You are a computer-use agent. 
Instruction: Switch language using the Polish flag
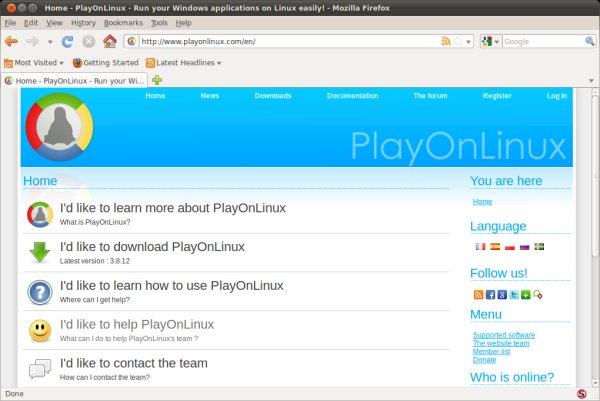click(510, 247)
